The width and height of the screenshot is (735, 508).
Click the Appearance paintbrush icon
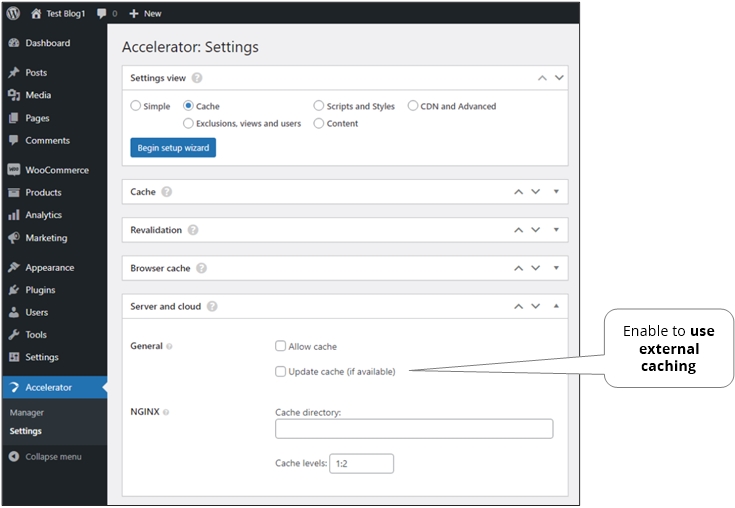(14, 267)
